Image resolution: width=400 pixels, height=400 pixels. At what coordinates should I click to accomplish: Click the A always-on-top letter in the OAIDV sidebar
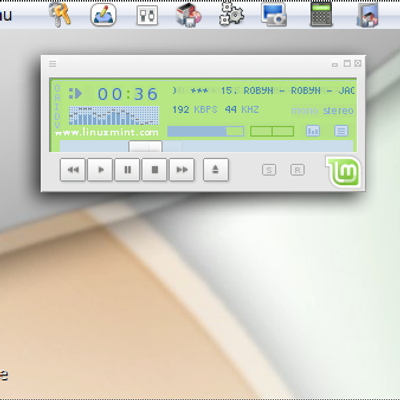57,98
